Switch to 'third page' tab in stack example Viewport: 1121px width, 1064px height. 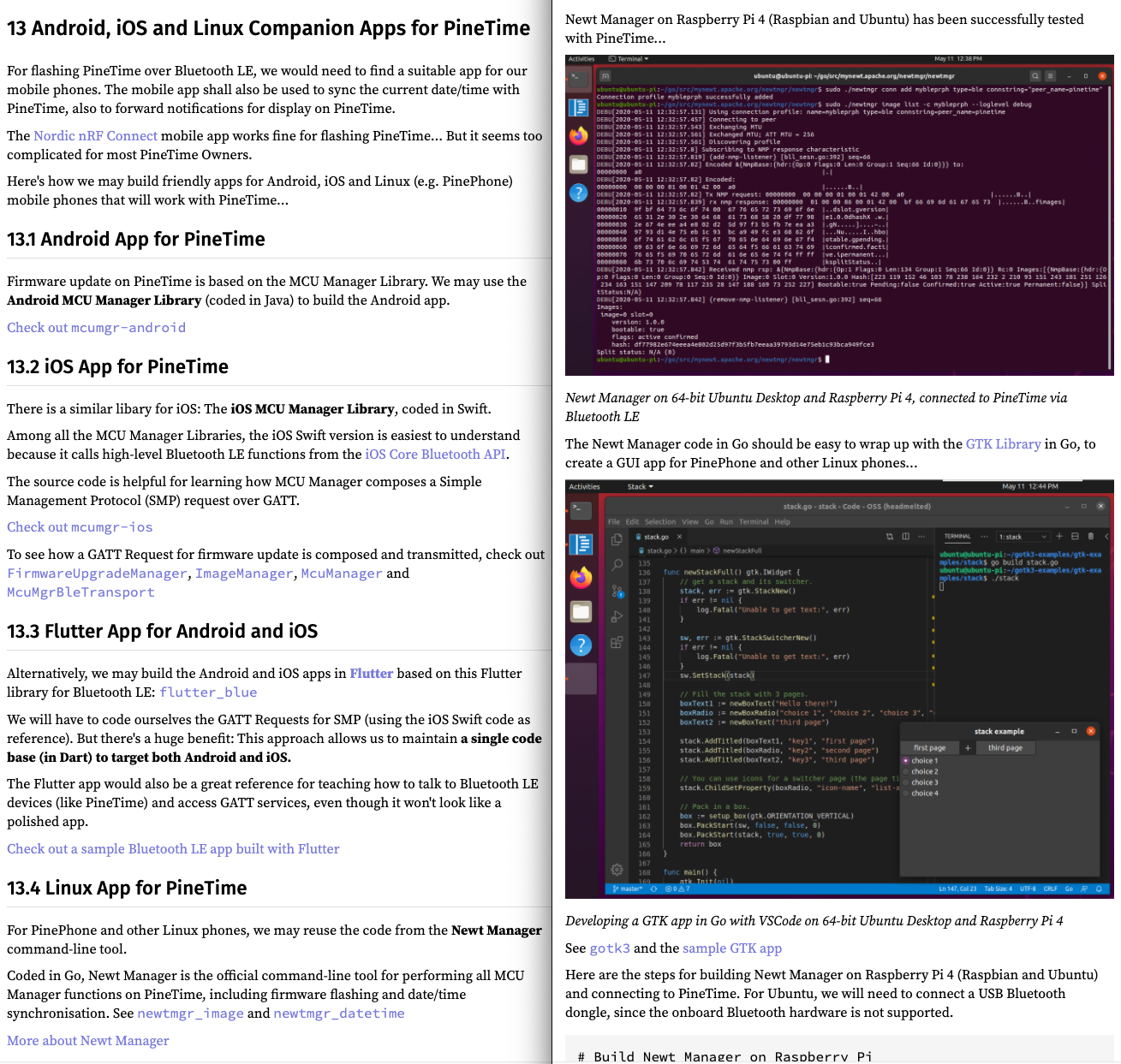1005,748
